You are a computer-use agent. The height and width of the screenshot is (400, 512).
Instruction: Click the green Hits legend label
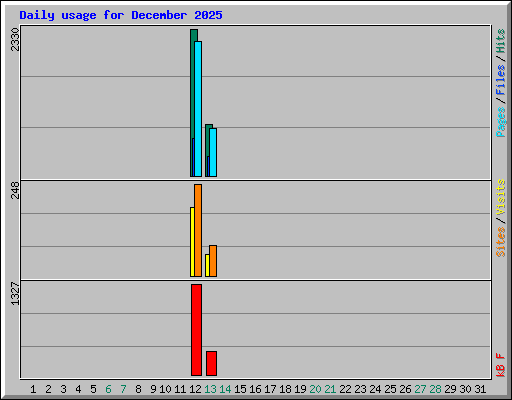pos(500,41)
